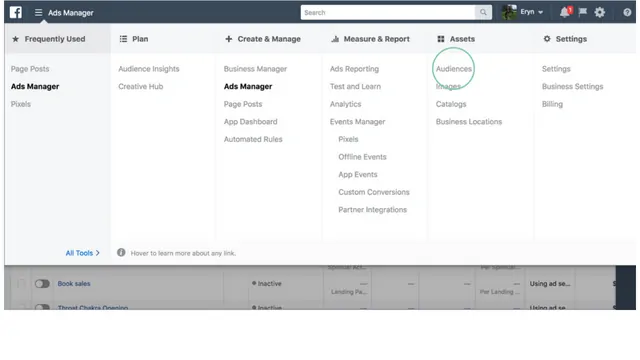Open Ads Manager under Frequently Used
This screenshot has height=360, width=640.
(35, 86)
